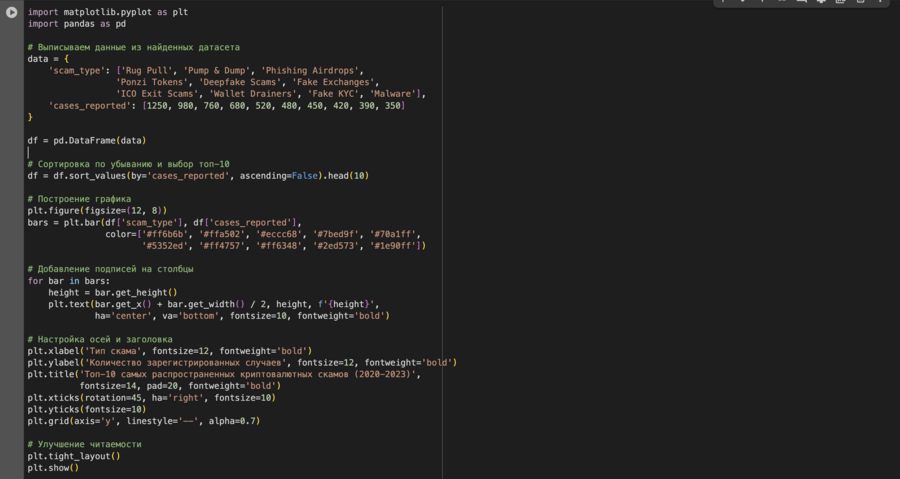Click the '#1e90ff' color string
Screen dimensions: 900x479
pos(393,246)
